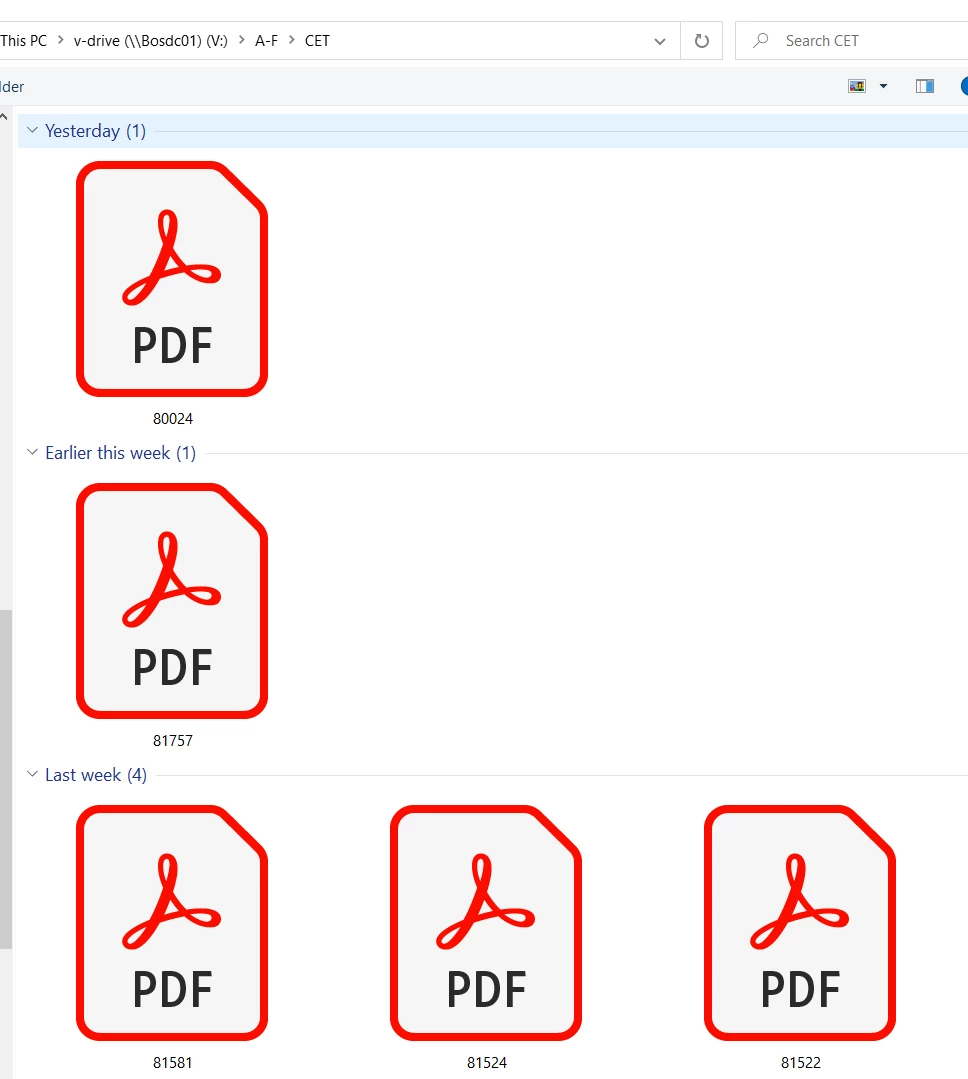Select the 81581 PDF file icon
968x1079 pixels.
(x=172, y=923)
